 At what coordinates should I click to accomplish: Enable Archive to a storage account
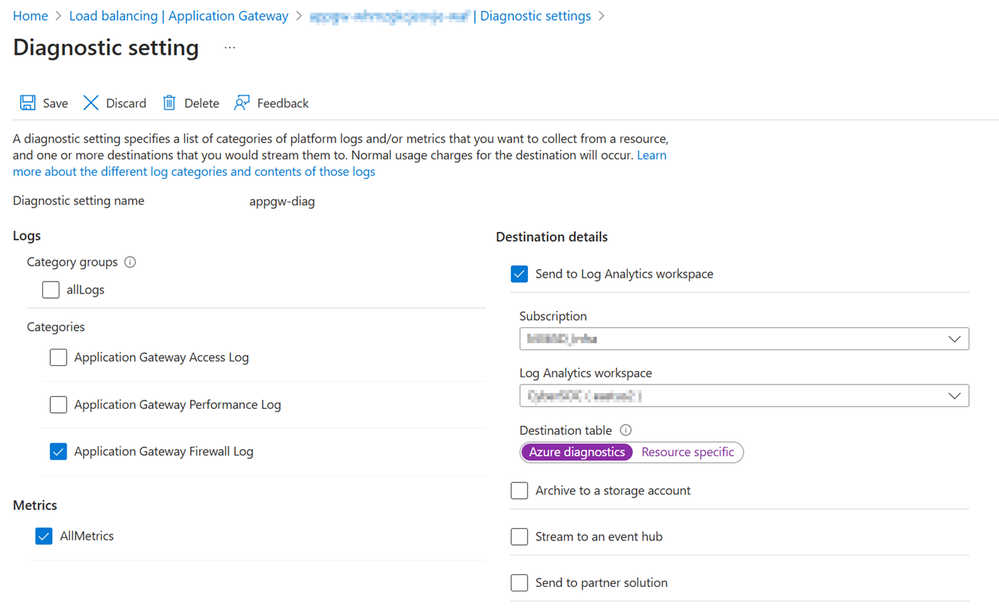pyautogui.click(x=519, y=491)
